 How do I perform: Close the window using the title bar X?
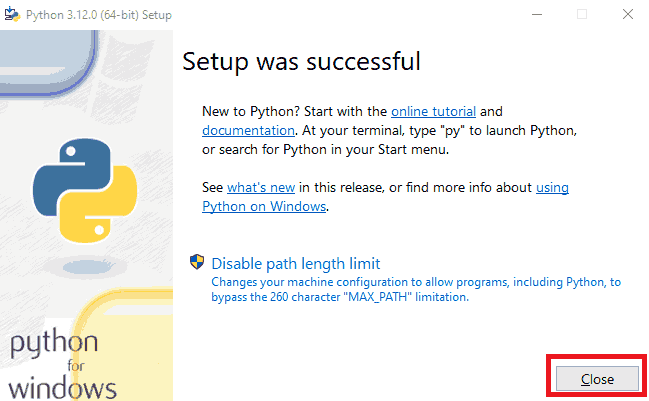coord(627,14)
